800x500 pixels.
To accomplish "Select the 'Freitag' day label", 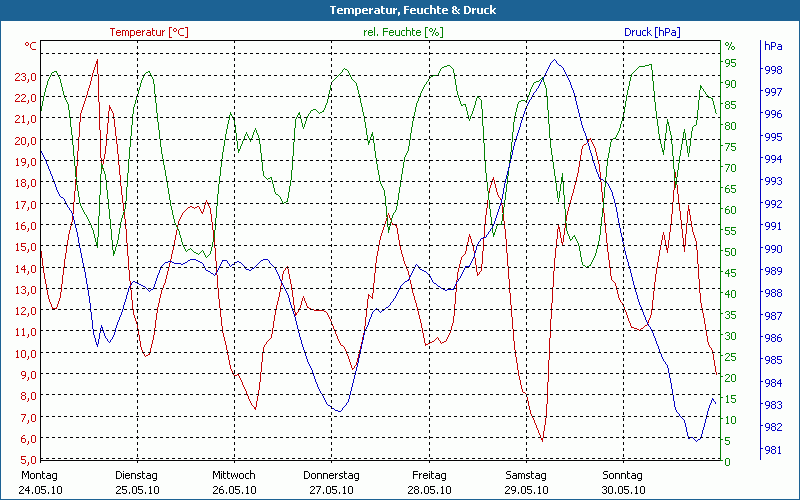I will pyautogui.click(x=429, y=475).
